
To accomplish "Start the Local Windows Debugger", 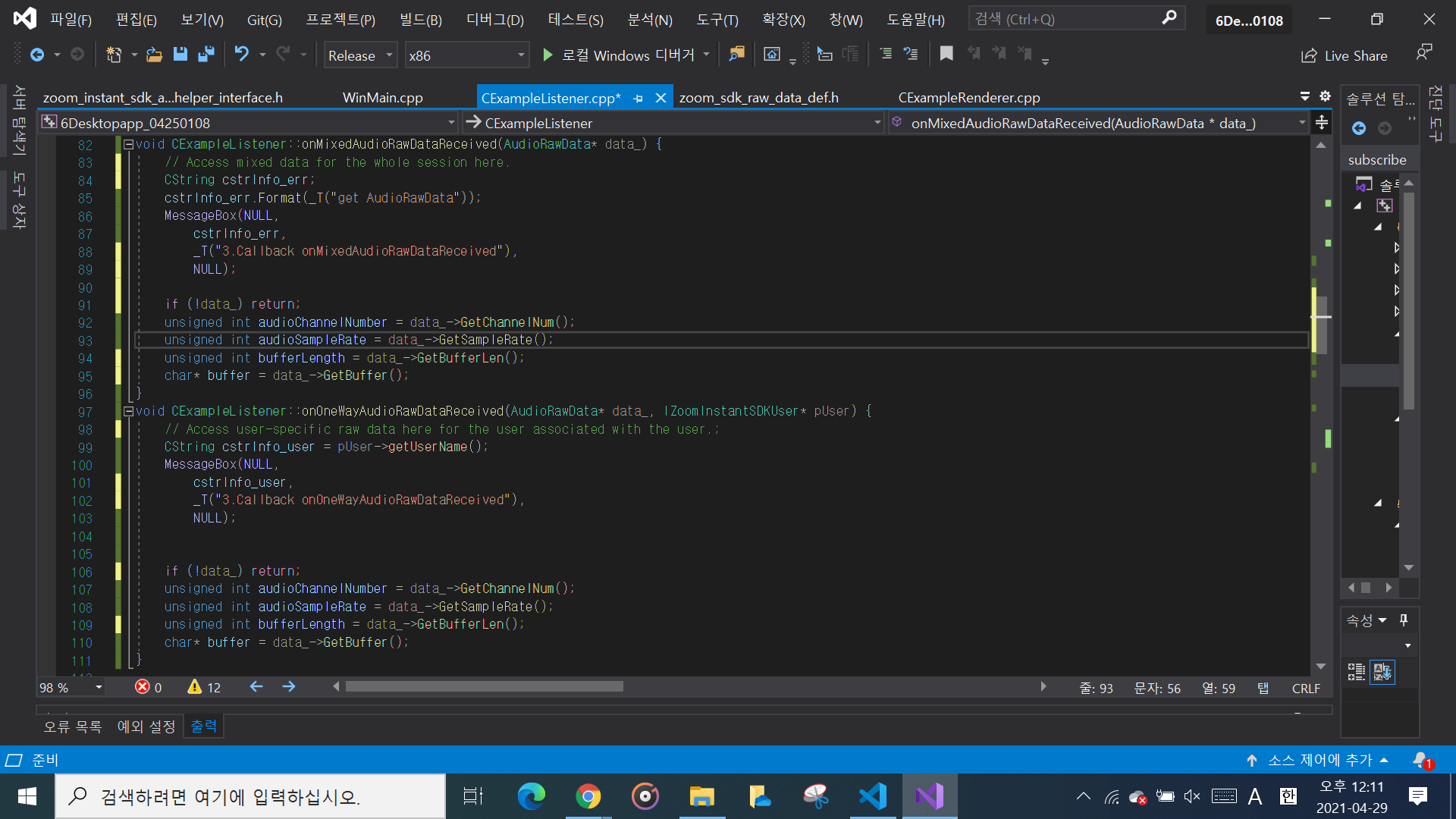I will 548,55.
